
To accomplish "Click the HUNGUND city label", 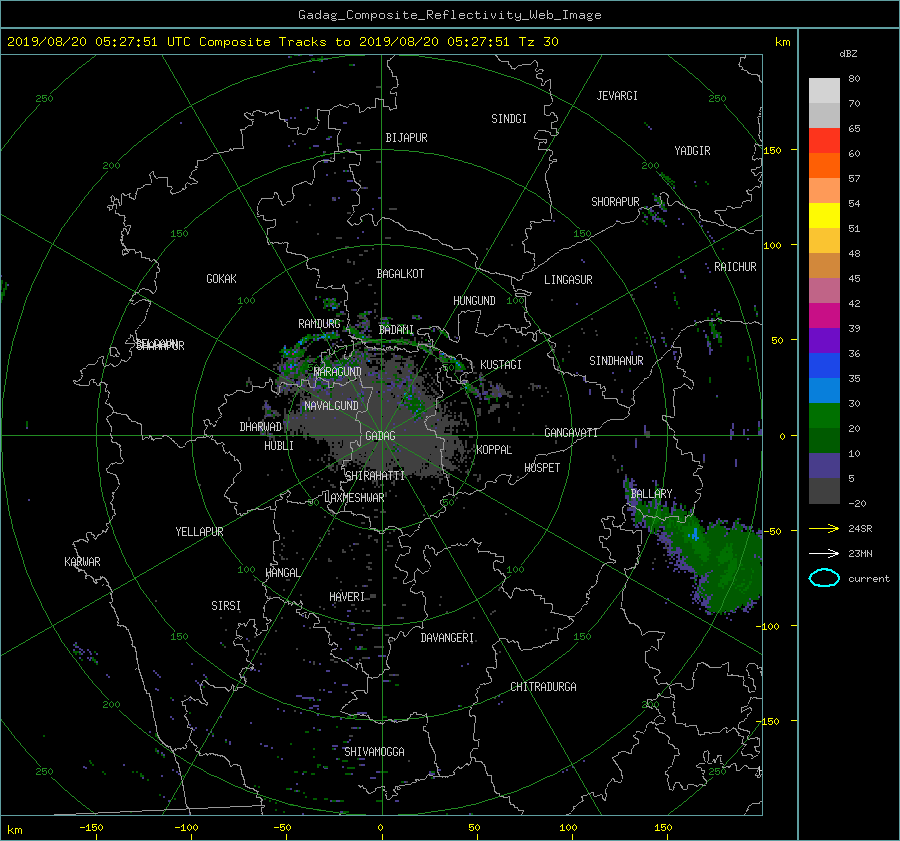I will click(474, 301).
